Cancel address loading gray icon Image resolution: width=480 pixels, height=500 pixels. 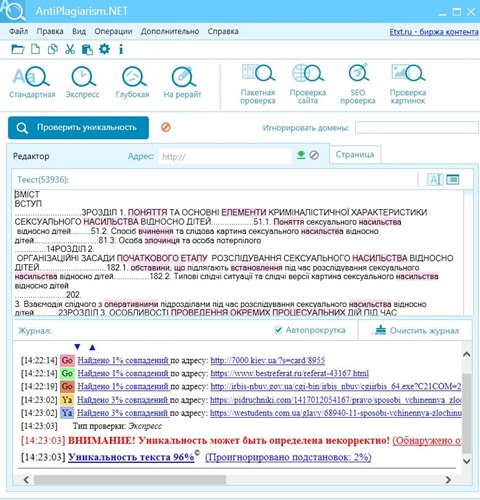(x=314, y=155)
